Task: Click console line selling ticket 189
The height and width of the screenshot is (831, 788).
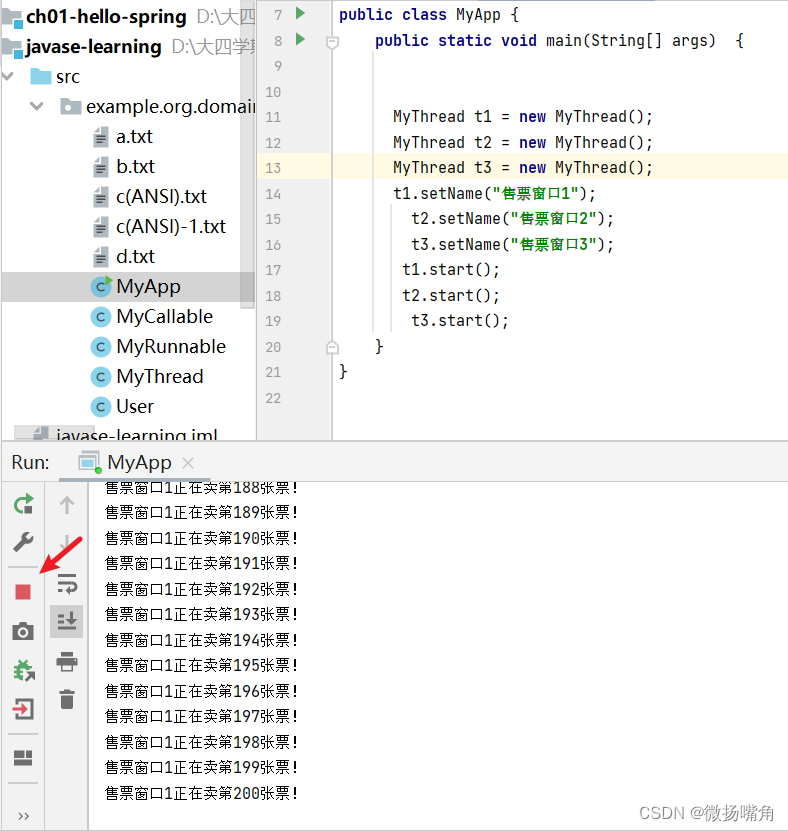Action: 201,512
